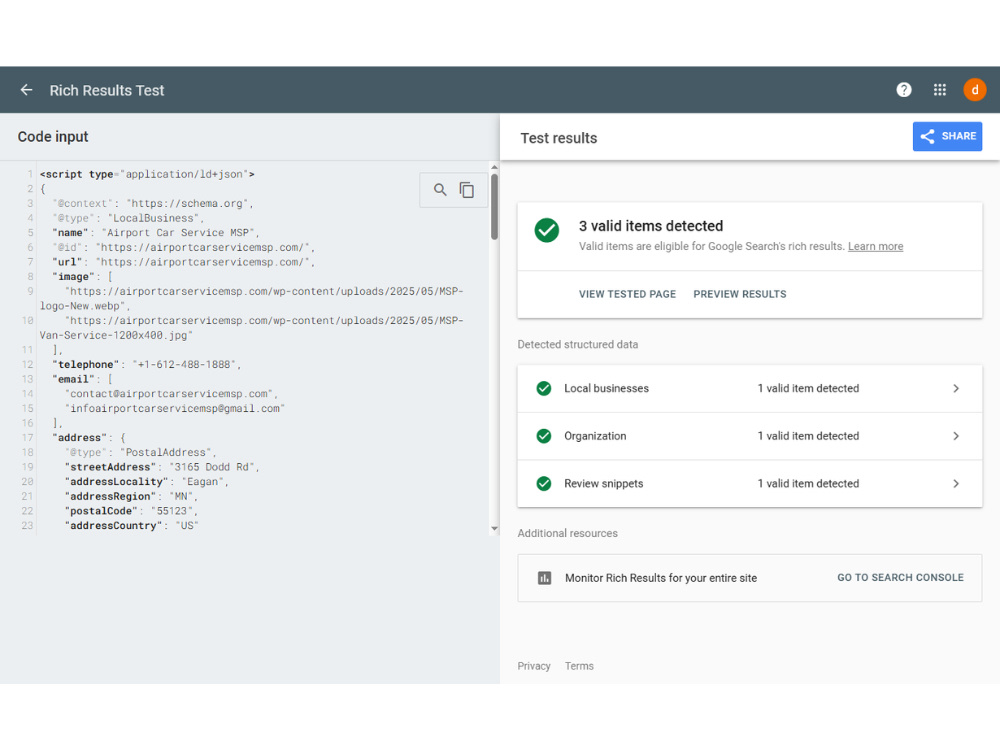Click the "name" line in the code

click(156, 233)
